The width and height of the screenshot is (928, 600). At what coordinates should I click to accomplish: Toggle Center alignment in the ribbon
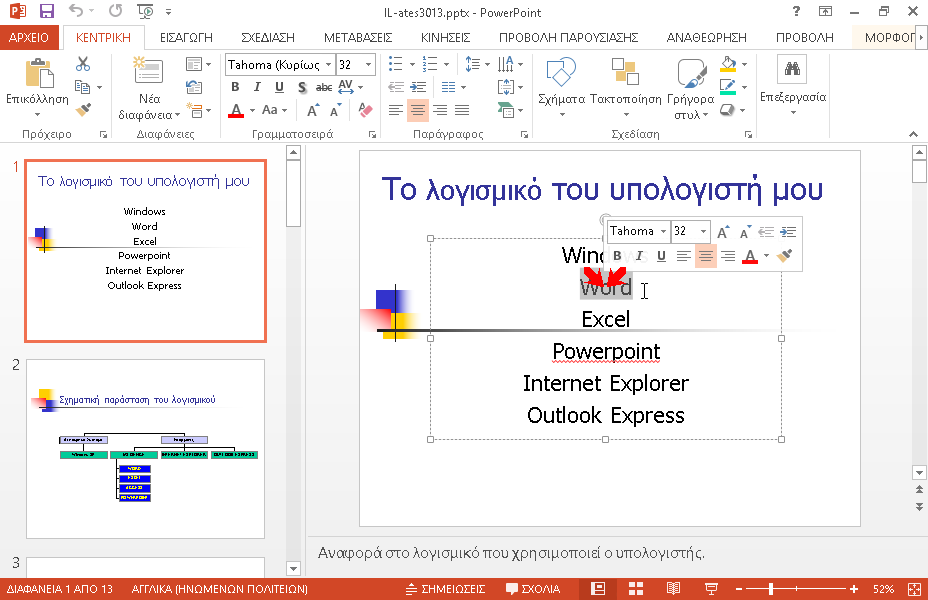tap(418, 110)
